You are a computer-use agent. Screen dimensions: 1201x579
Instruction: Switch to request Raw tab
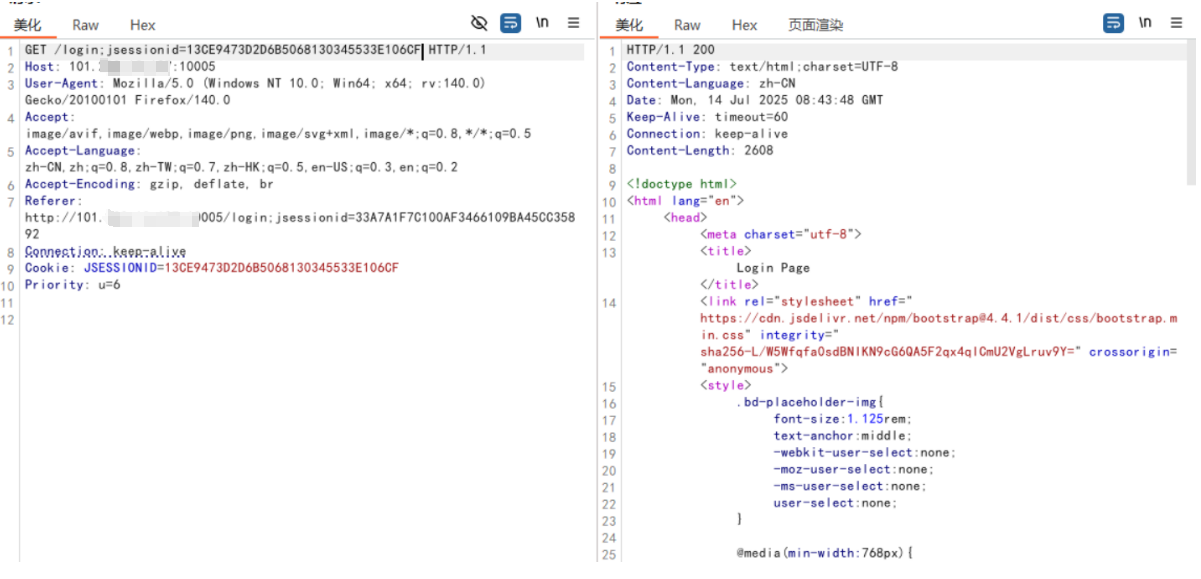(86, 25)
